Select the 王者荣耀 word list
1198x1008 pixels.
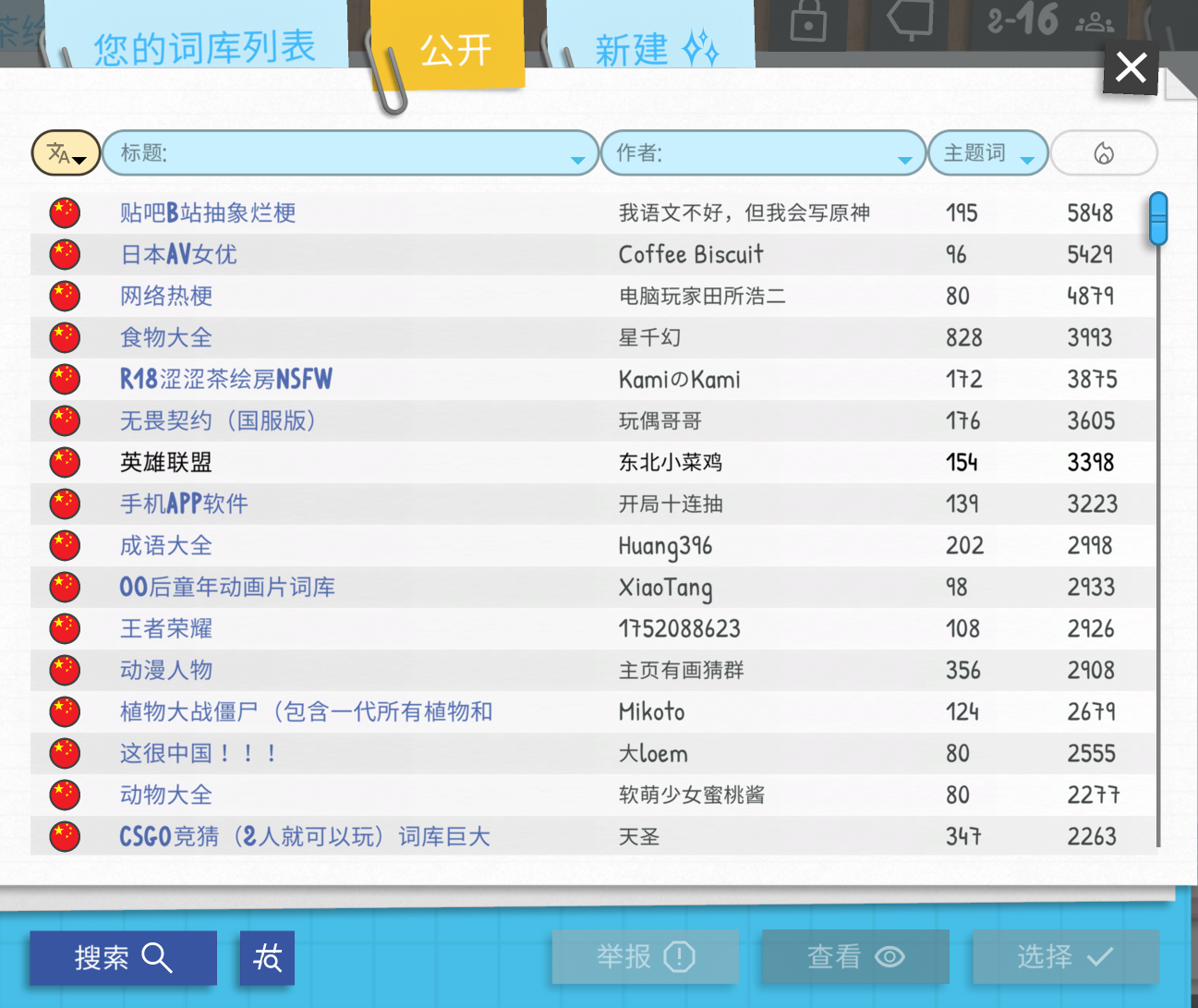(594, 628)
